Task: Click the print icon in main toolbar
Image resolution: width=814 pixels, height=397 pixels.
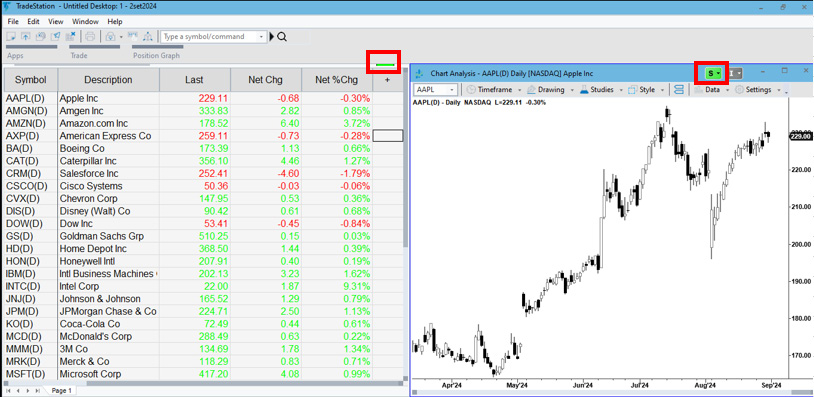Action: [90, 37]
